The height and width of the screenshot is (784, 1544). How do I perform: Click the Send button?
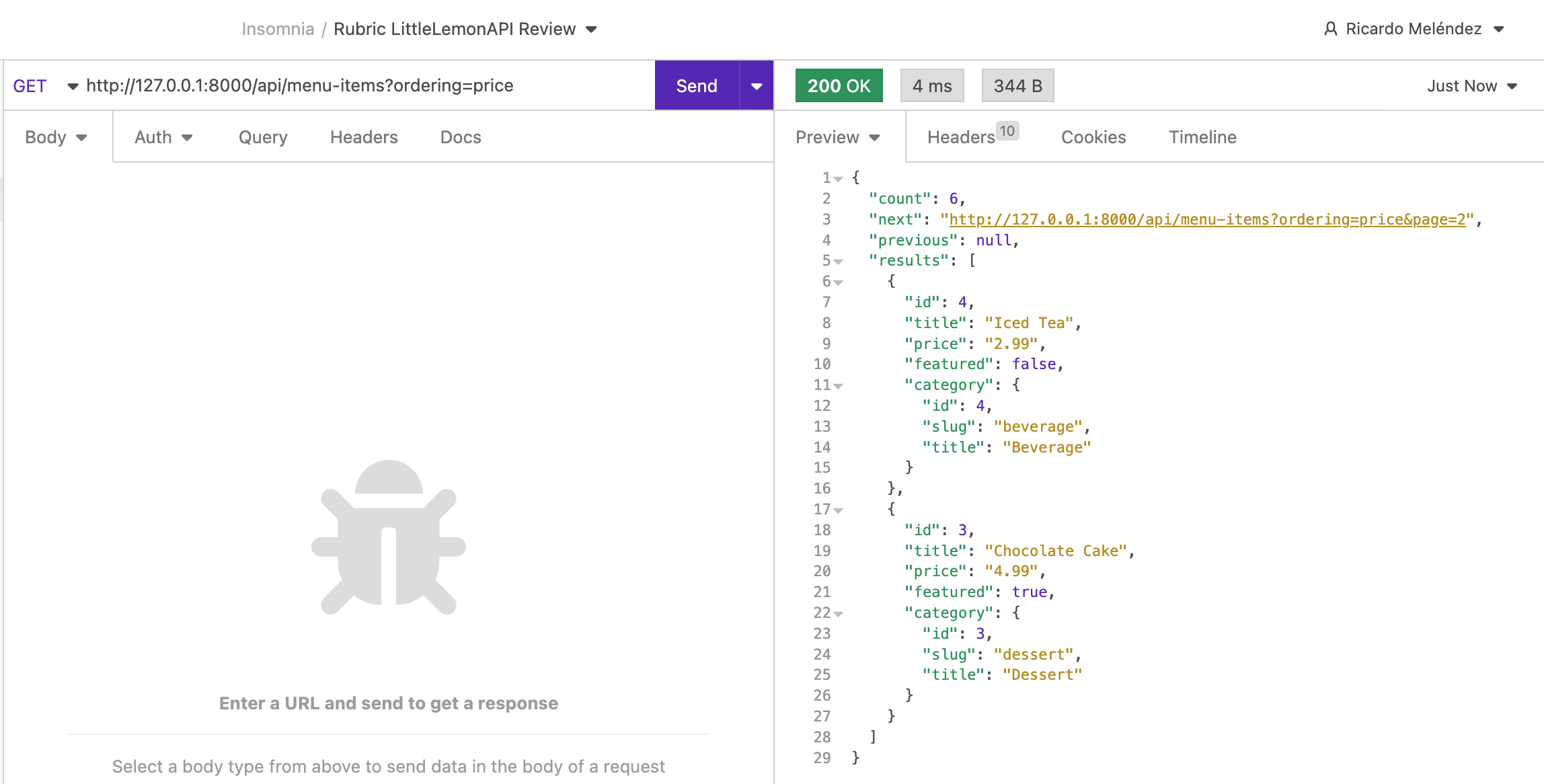pyautogui.click(x=697, y=86)
